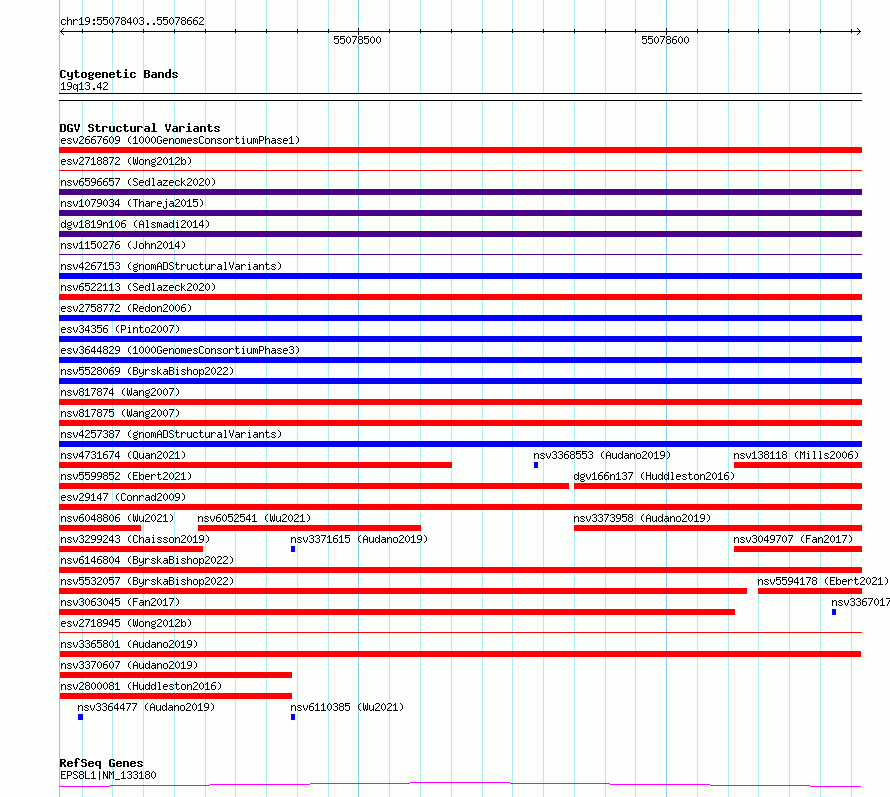Click nsv5532057 (ByrskaBishop2022) label

click(147, 581)
